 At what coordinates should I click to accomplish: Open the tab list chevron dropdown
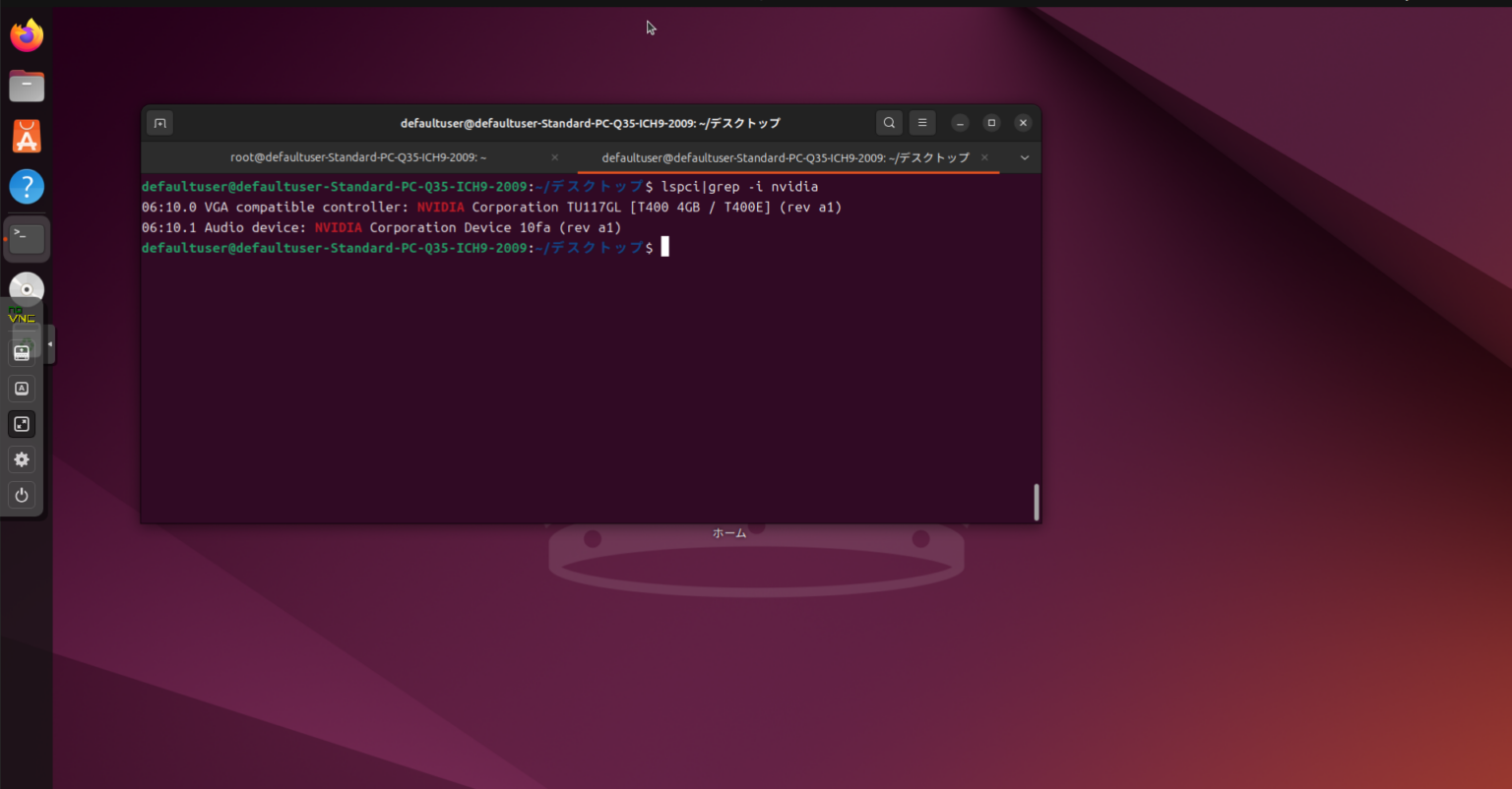1024,157
